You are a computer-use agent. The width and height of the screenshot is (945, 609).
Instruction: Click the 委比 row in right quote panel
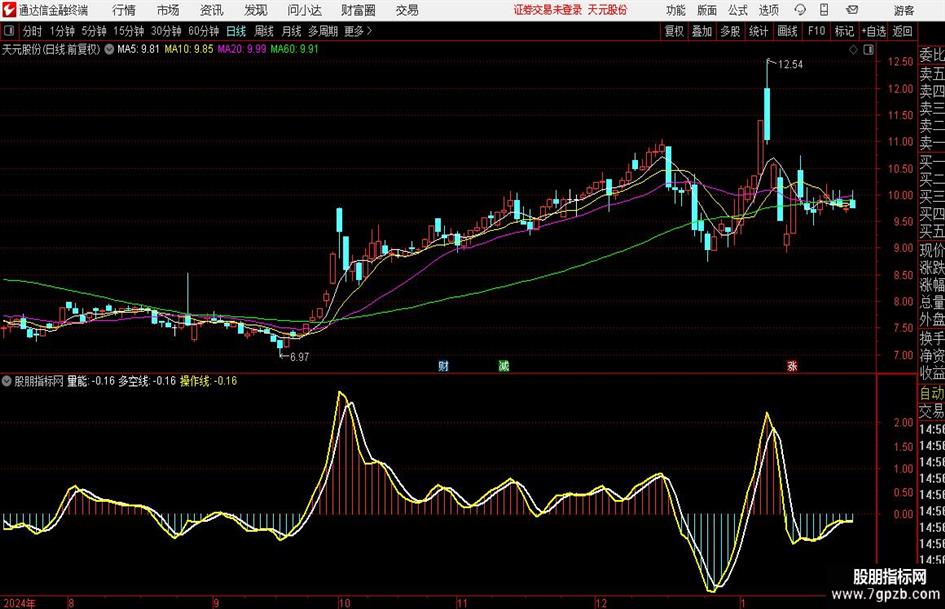(x=932, y=55)
